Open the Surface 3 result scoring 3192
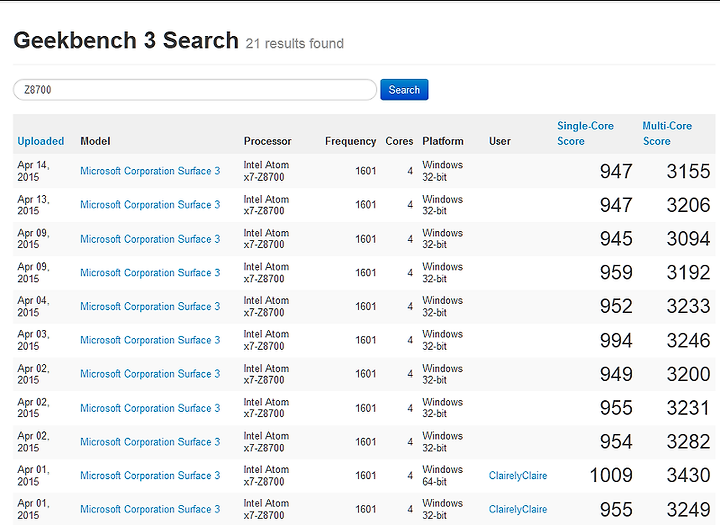 pyautogui.click(x=150, y=272)
